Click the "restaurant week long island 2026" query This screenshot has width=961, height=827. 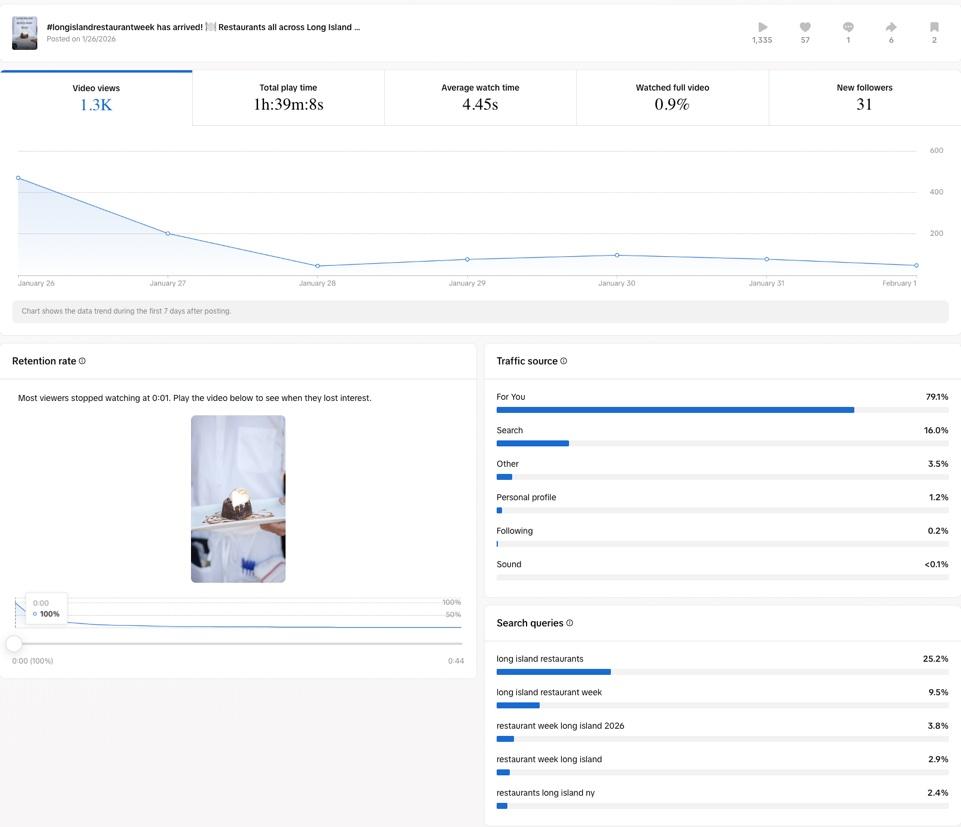pos(560,726)
